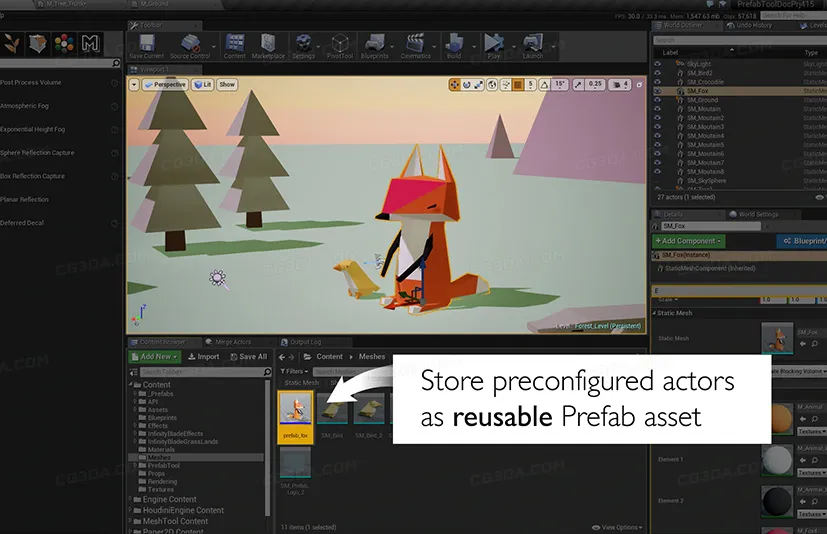Click the Import button in Content Browser

point(204,357)
